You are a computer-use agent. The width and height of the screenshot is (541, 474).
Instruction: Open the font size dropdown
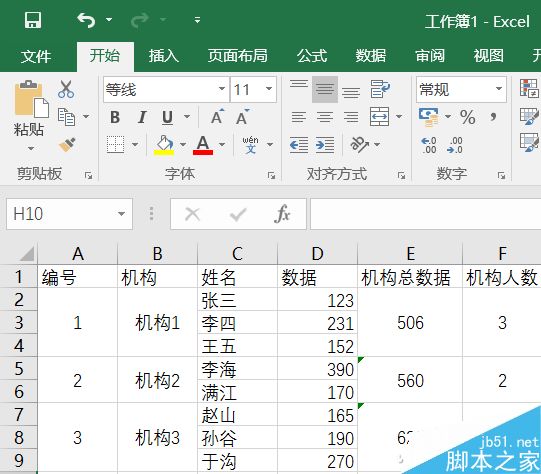[x=269, y=89]
